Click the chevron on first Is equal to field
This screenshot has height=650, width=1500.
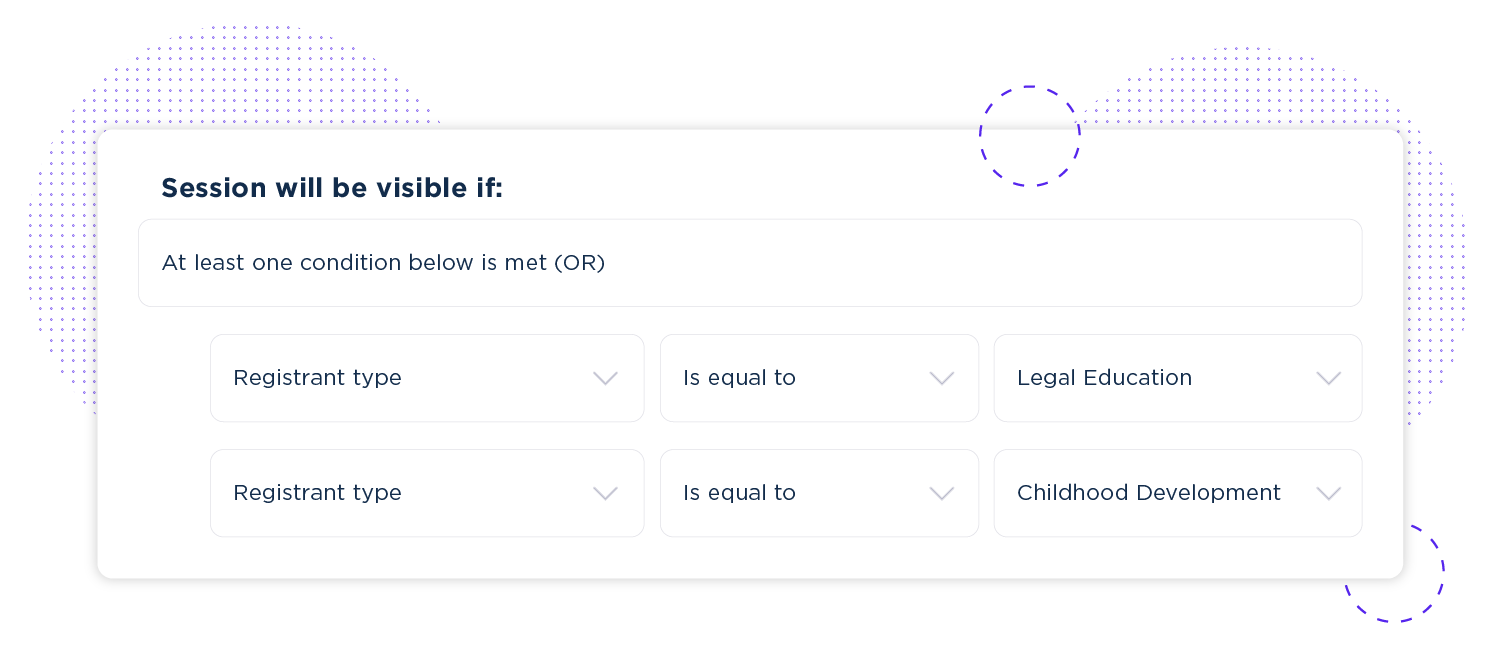[x=940, y=378]
